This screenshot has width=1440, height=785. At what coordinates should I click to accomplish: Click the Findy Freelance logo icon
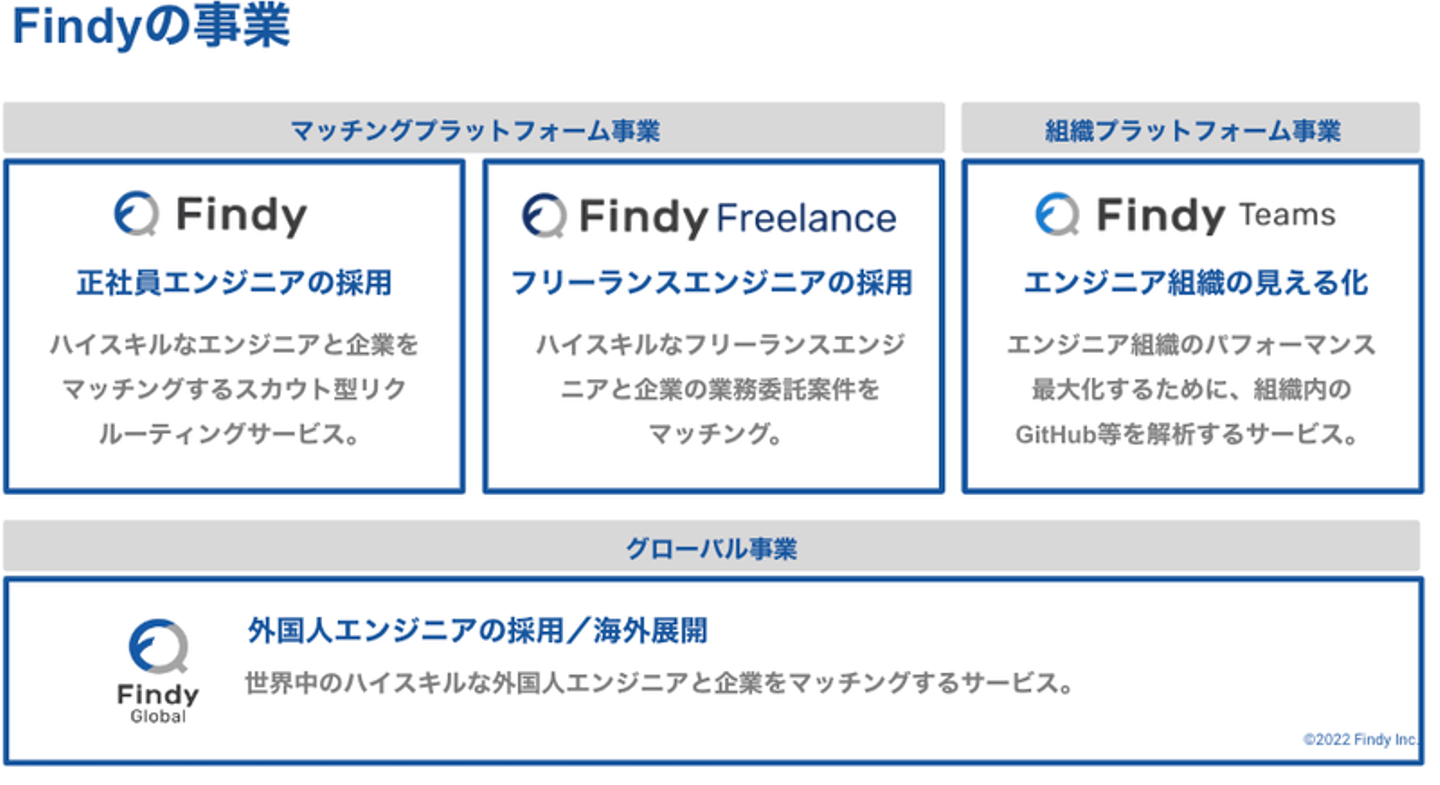click(x=543, y=216)
